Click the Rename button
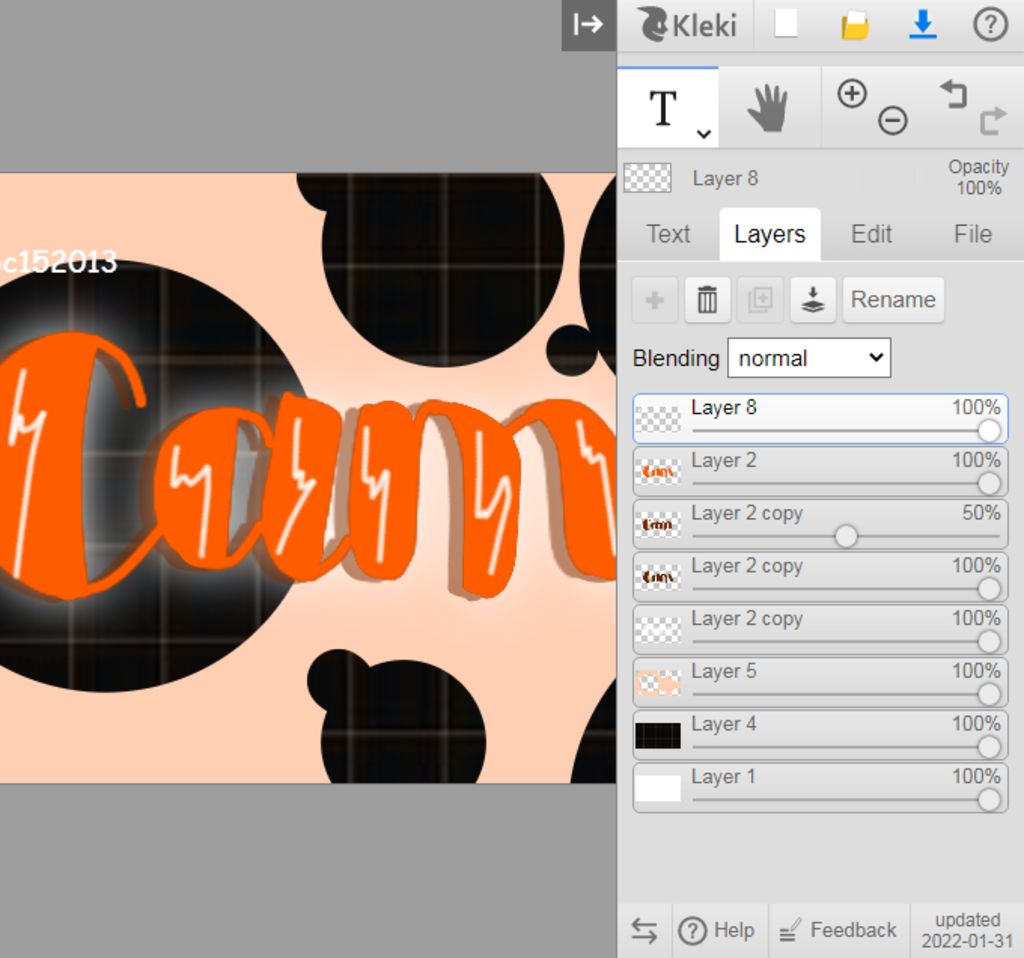 [x=893, y=300]
